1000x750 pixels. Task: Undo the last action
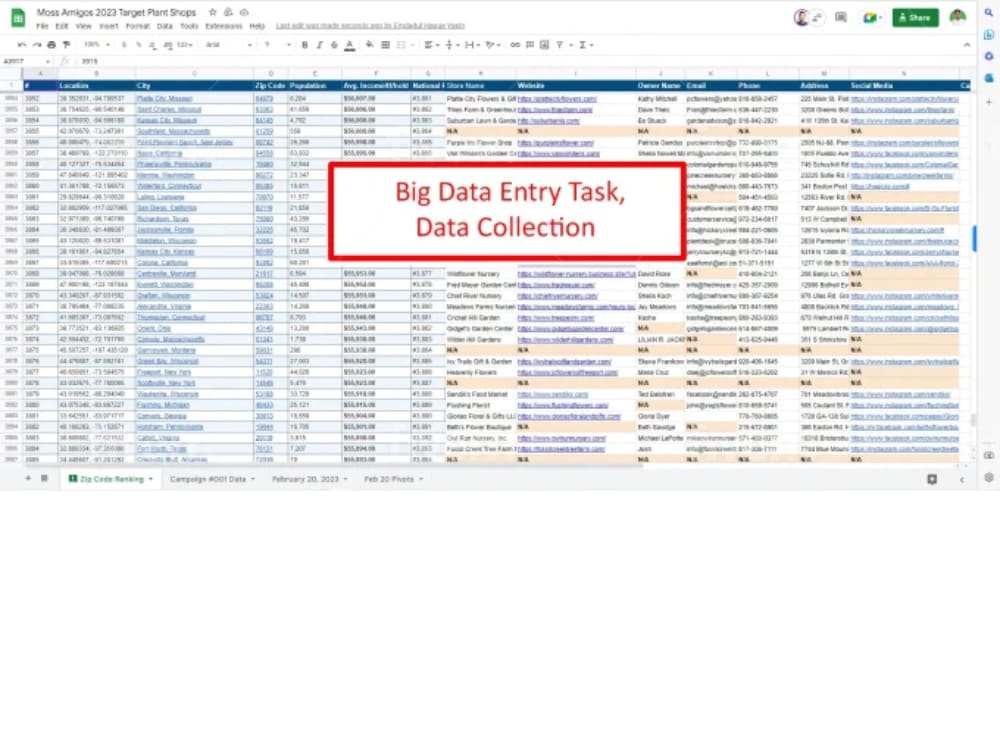pos(22,45)
